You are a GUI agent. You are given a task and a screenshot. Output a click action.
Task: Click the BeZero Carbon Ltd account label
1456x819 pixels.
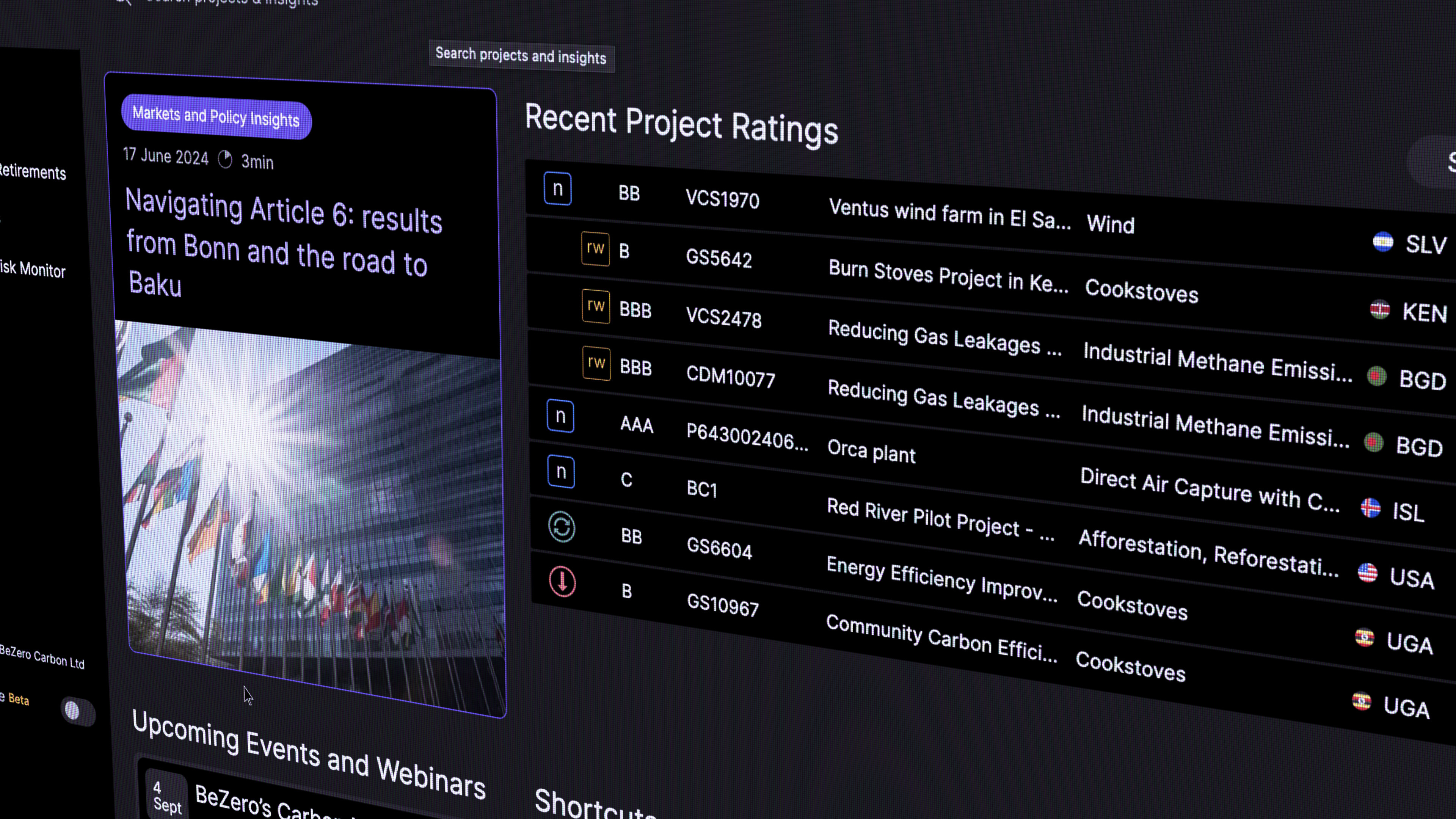[42, 657]
